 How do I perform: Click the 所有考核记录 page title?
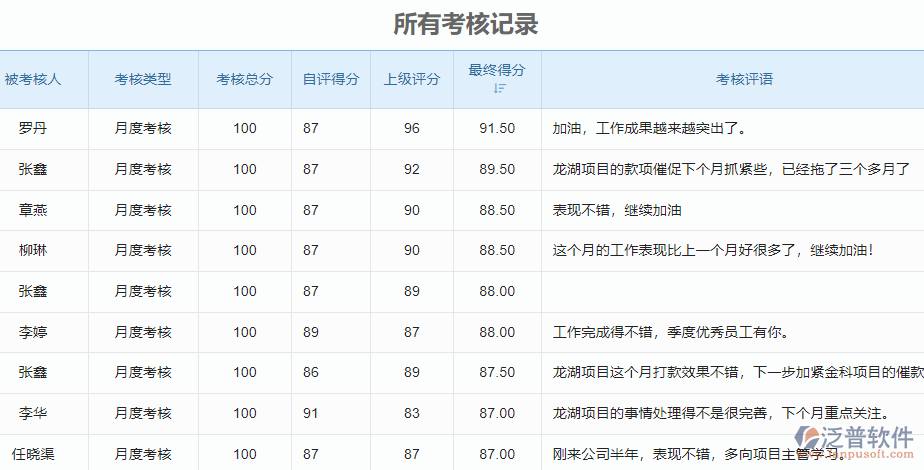coord(466,24)
